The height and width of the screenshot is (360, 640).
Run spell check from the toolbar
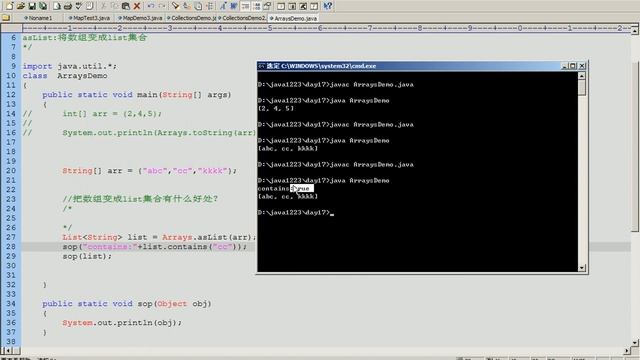(x=79, y=6)
